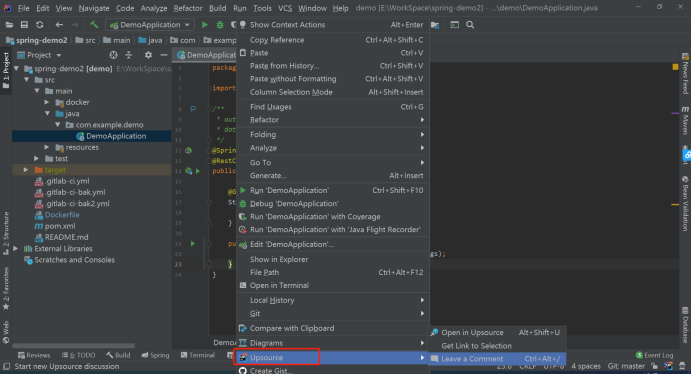Open the Project tool window sidebar button
The image size is (692, 374).
click(x=6, y=71)
